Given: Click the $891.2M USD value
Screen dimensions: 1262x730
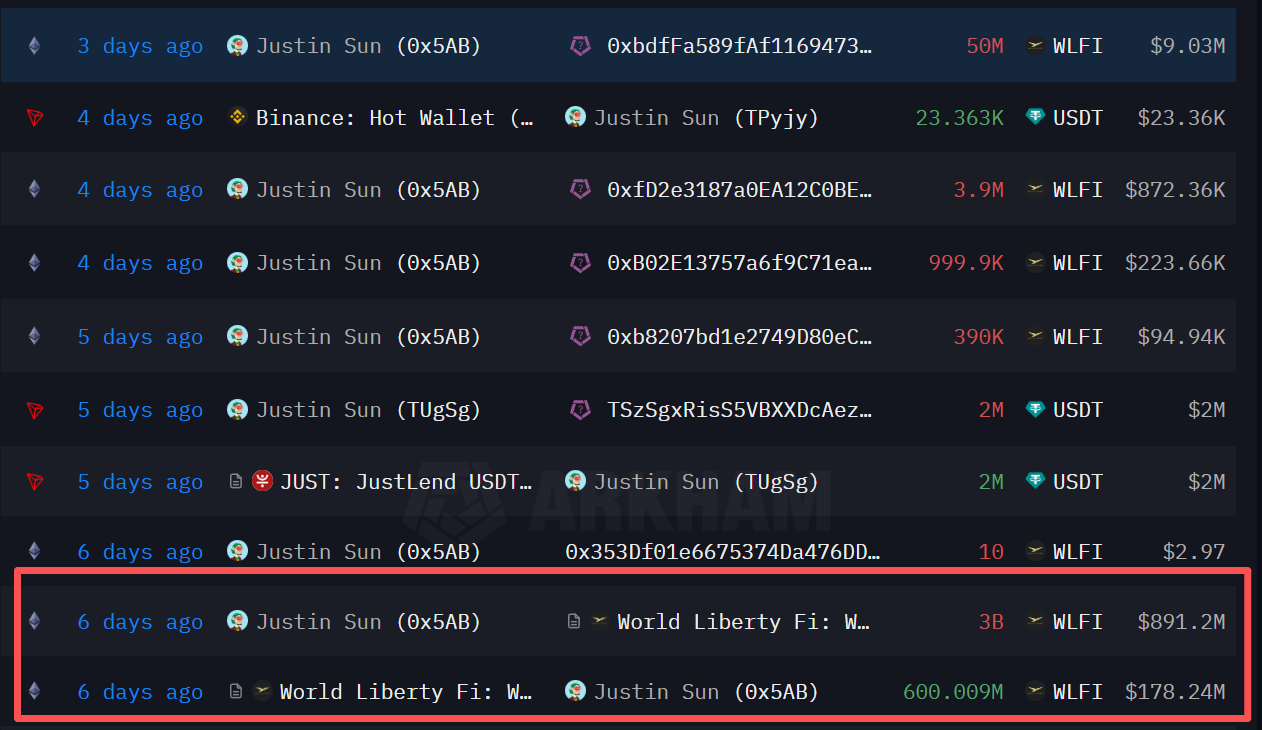Looking at the screenshot, I should tap(1181, 621).
